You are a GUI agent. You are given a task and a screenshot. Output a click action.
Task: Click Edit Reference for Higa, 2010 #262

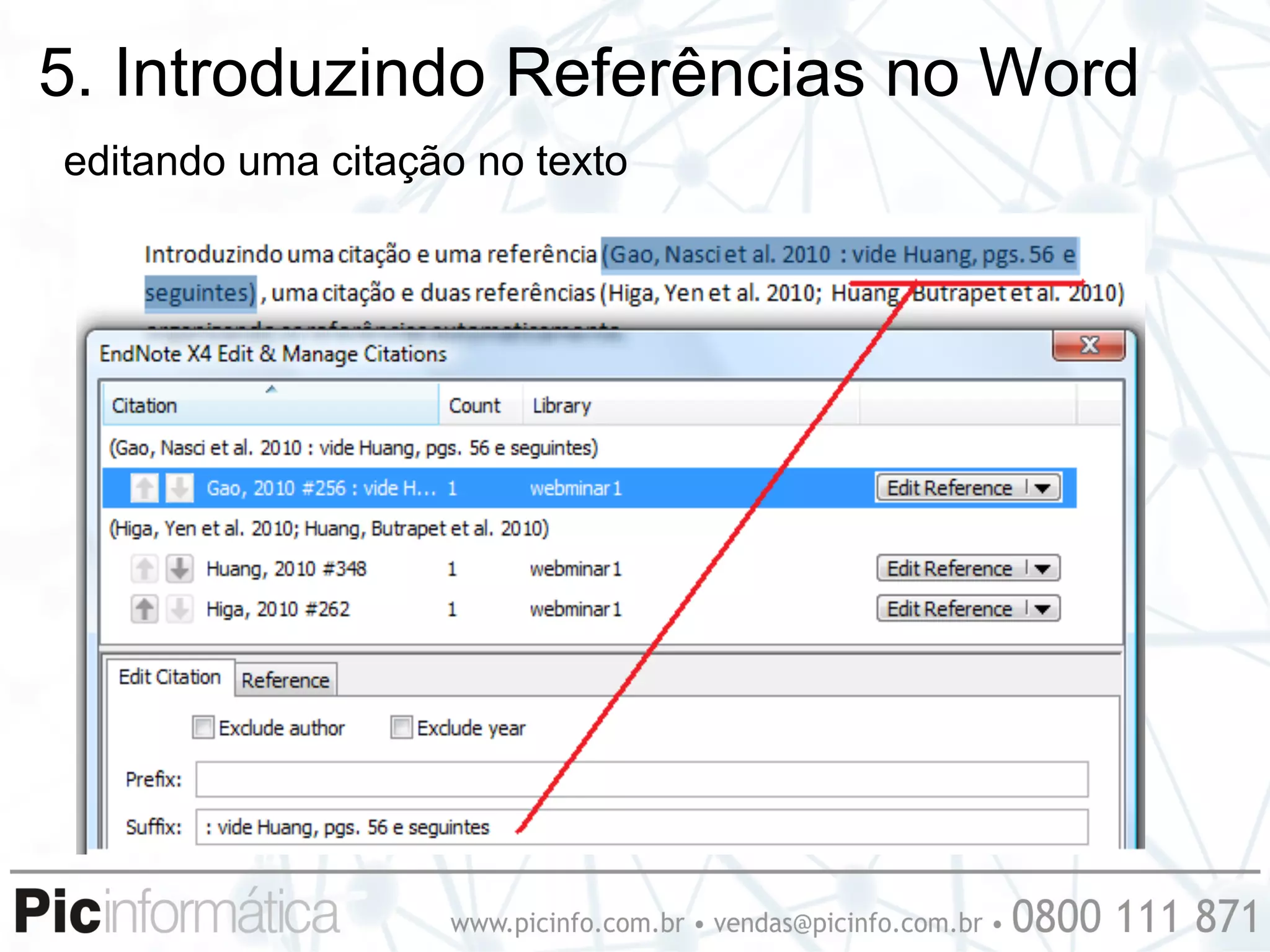949,609
